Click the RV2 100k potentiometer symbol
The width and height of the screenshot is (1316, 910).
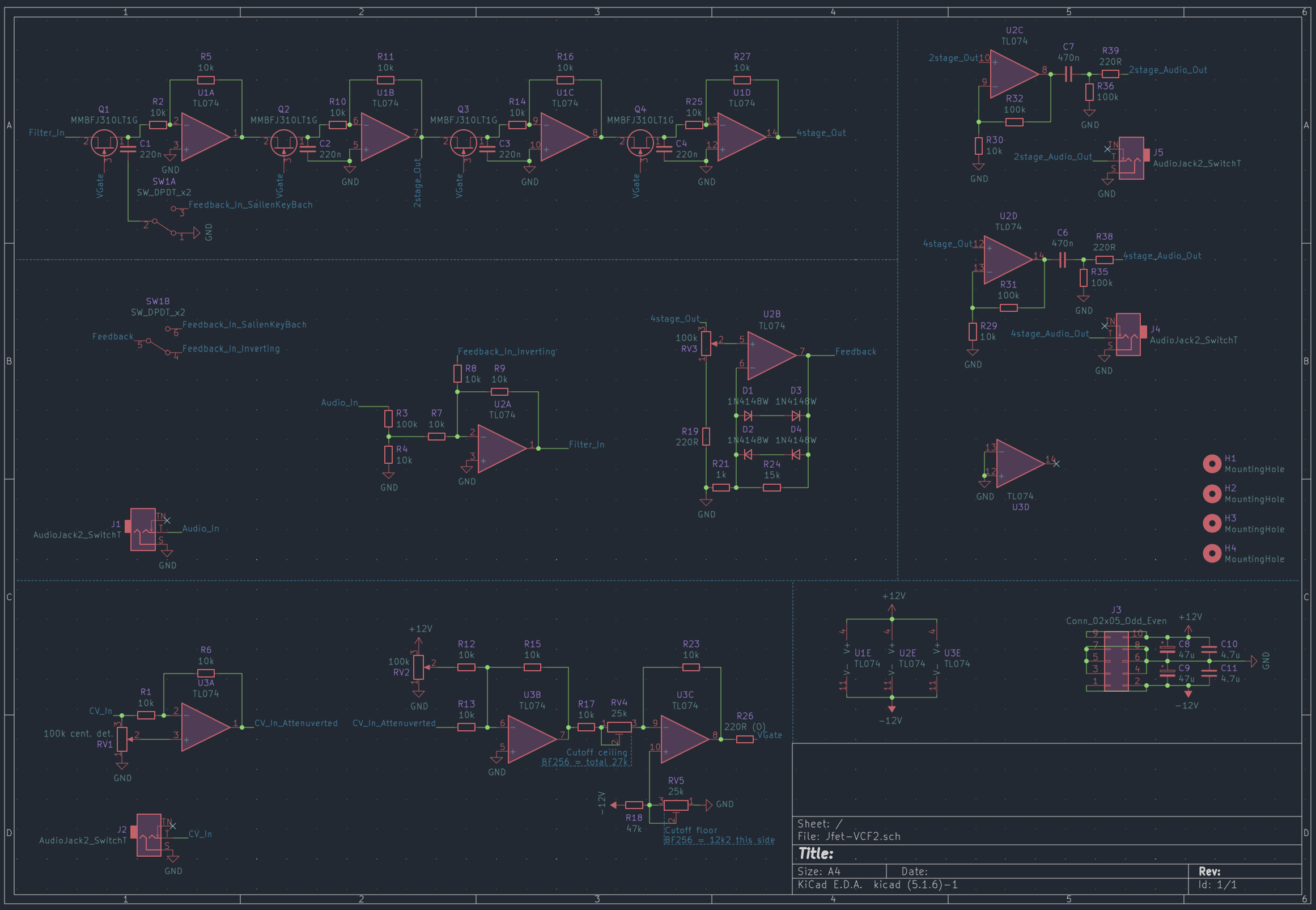[418, 667]
